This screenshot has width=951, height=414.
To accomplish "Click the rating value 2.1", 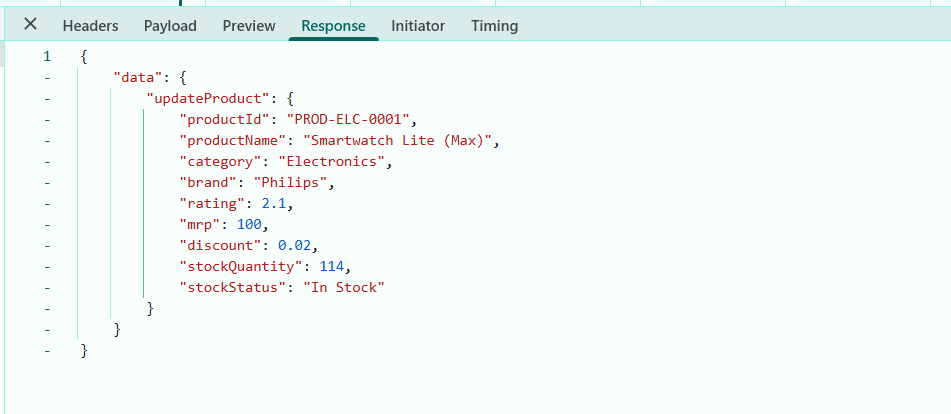I will [274, 204].
